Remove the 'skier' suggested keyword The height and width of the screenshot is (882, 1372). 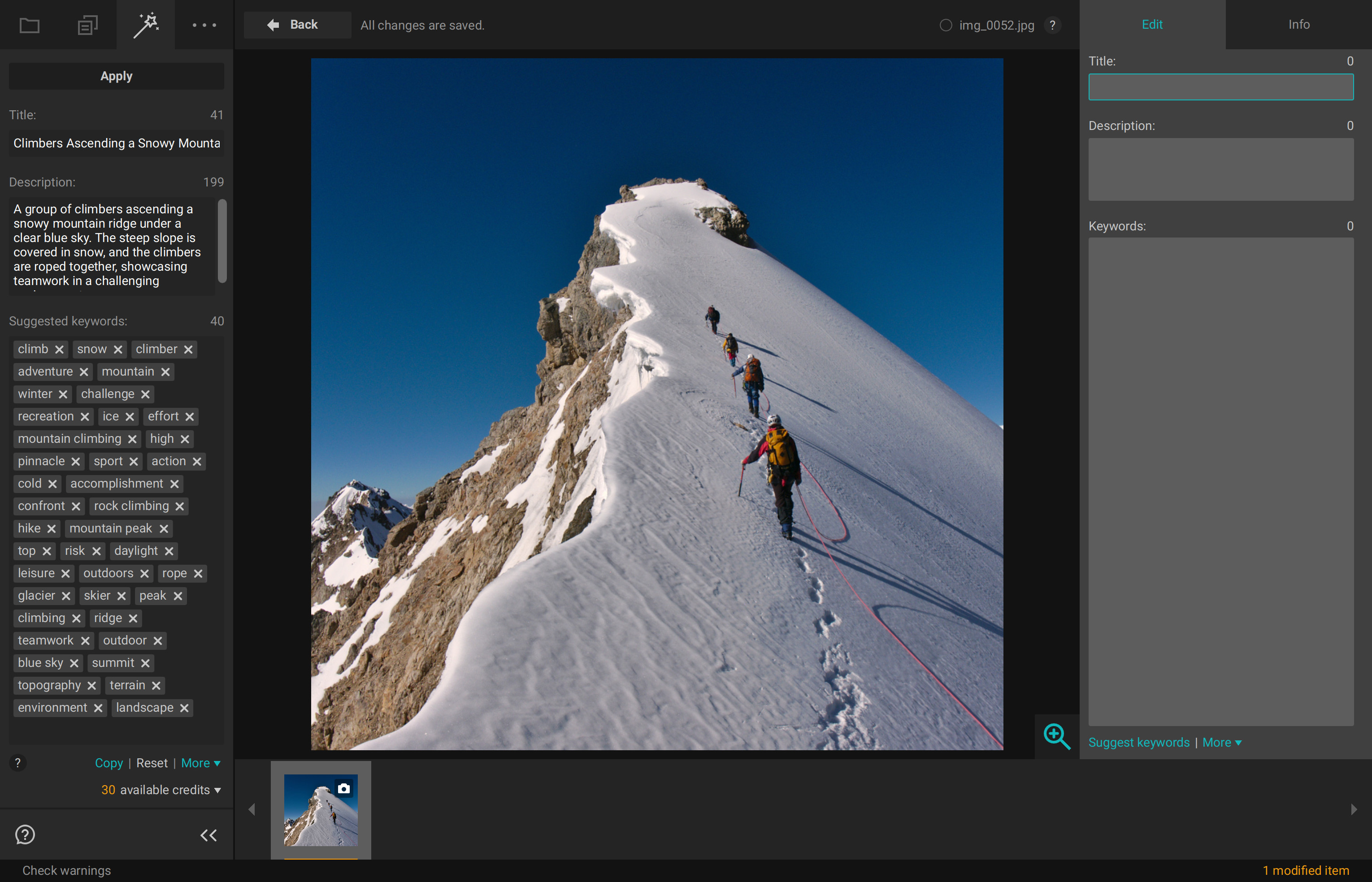click(x=122, y=596)
